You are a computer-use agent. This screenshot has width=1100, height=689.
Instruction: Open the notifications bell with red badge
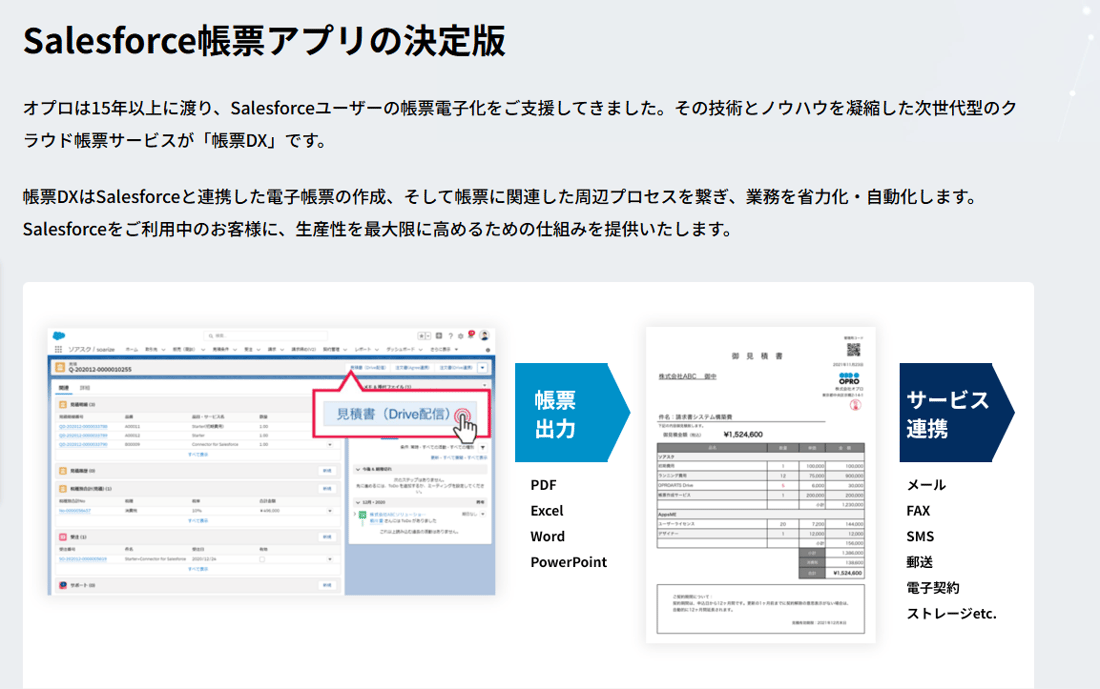pos(471,334)
